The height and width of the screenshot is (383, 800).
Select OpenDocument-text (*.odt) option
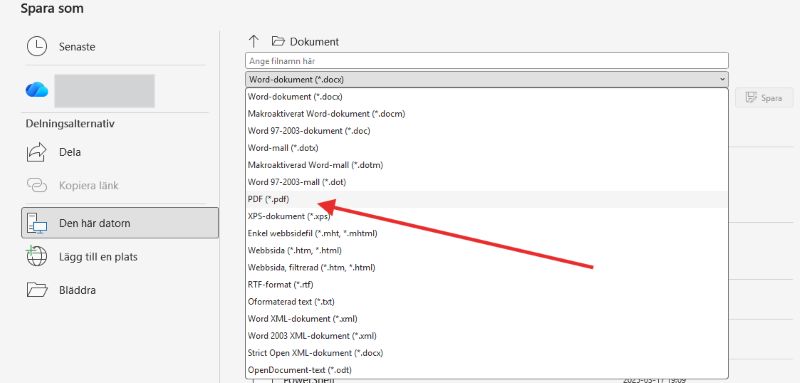click(x=487, y=370)
